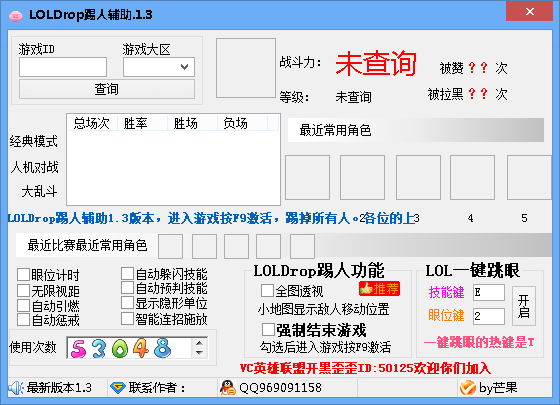The width and height of the screenshot is (560, 405).
Task: Click the 大乱斗 row label
Action: point(39,192)
